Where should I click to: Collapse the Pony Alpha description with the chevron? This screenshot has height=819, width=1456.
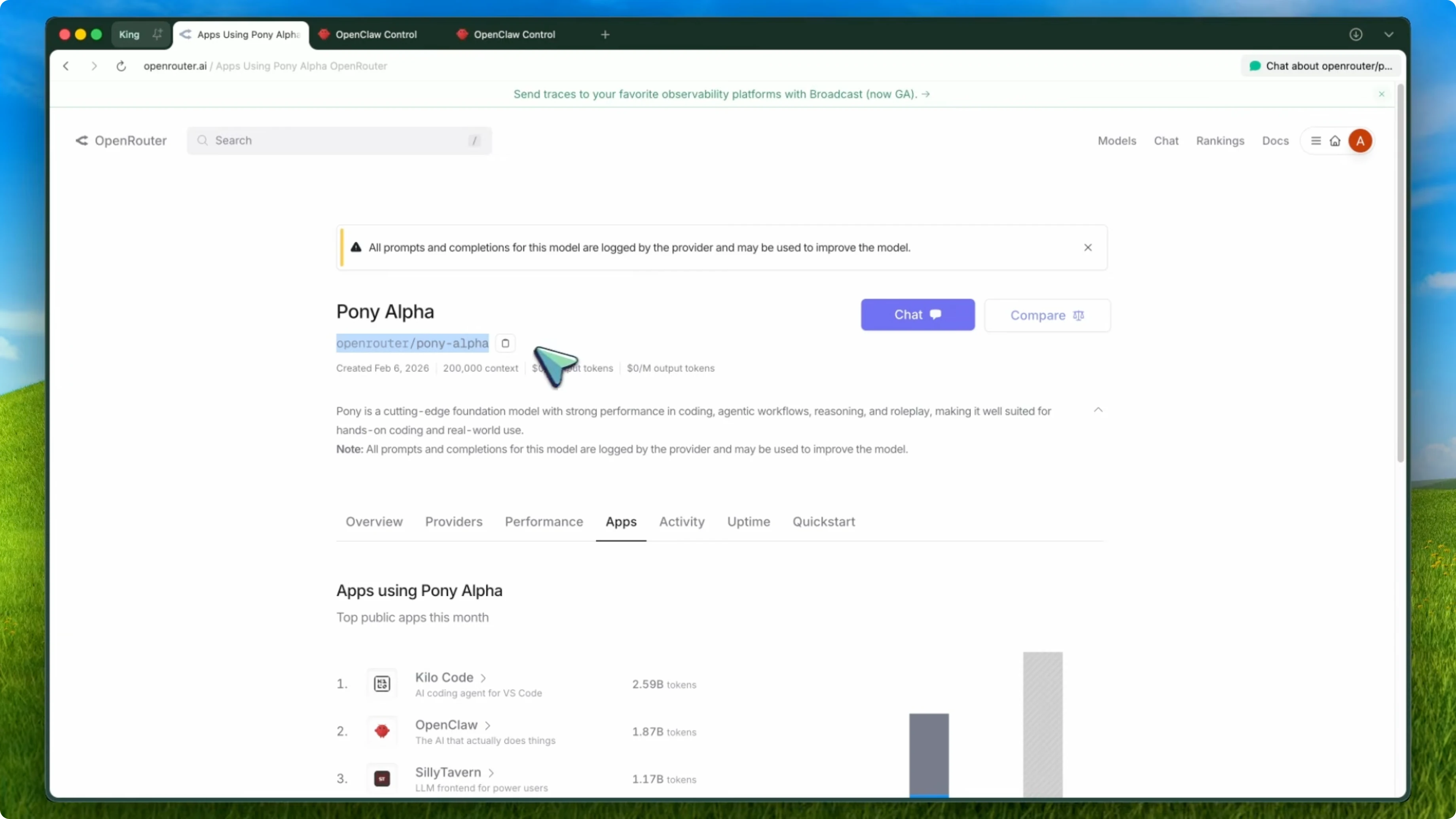pyautogui.click(x=1098, y=409)
